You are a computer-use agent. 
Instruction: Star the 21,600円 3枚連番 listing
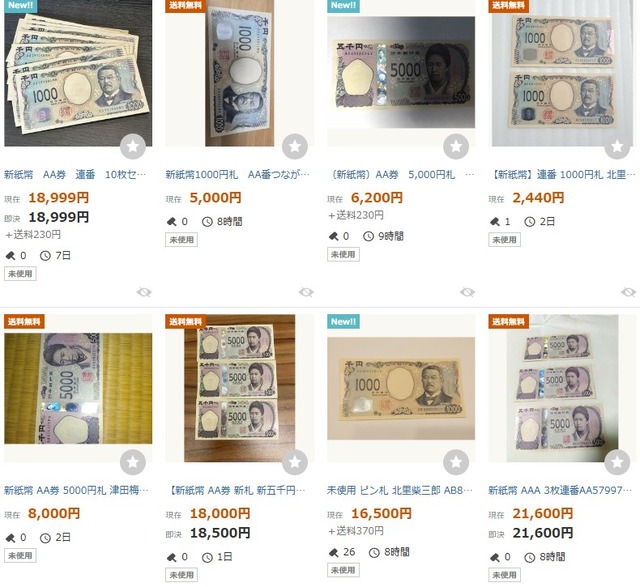[617, 462]
